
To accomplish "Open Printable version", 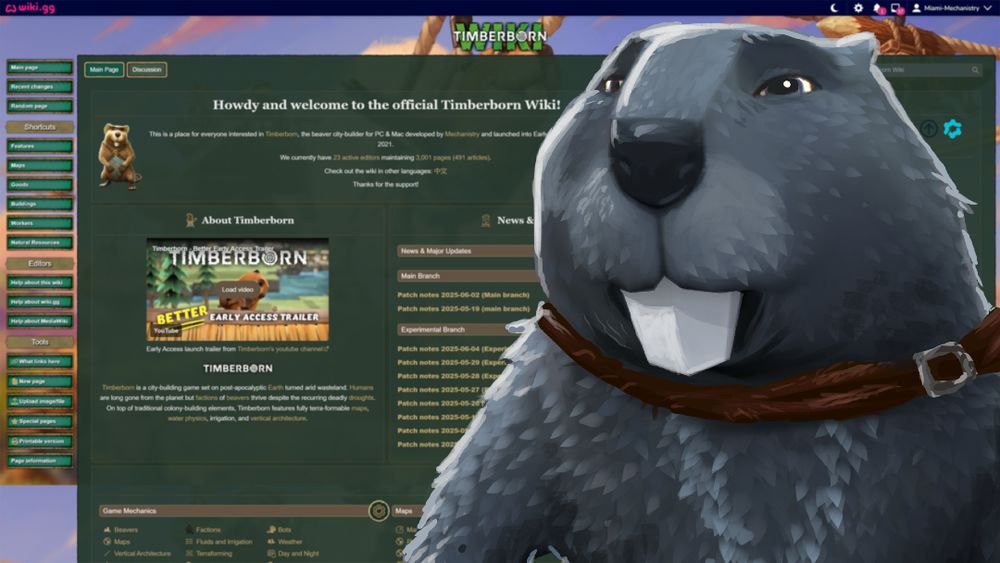I will point(40,441).
